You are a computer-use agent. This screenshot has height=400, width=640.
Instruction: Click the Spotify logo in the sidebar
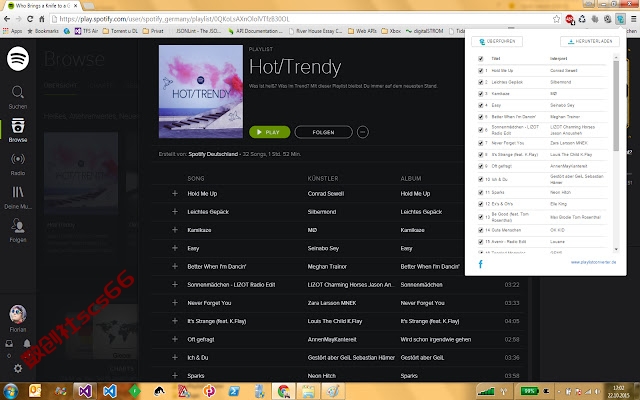[x=18, y=59]
